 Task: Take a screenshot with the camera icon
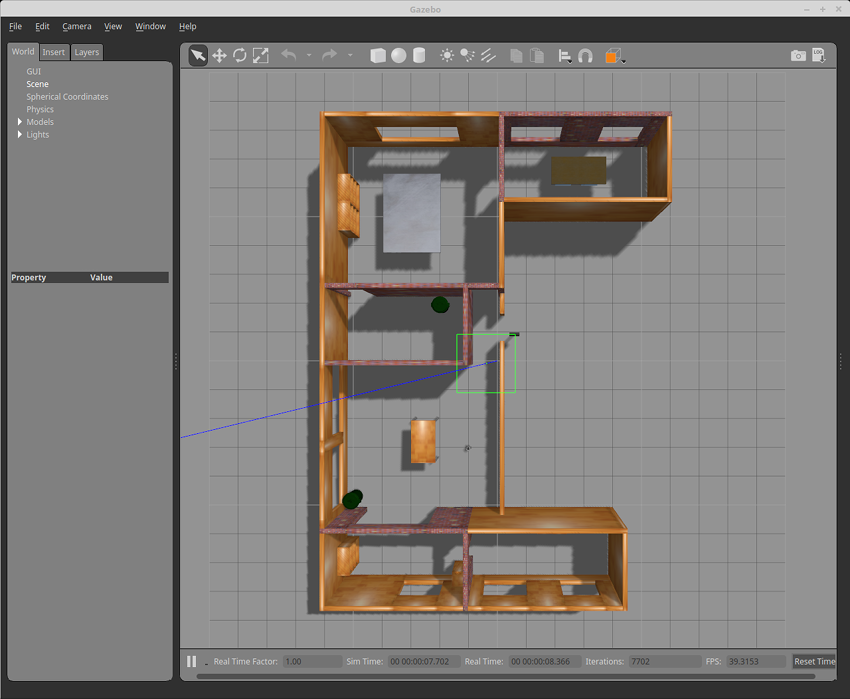798,55
